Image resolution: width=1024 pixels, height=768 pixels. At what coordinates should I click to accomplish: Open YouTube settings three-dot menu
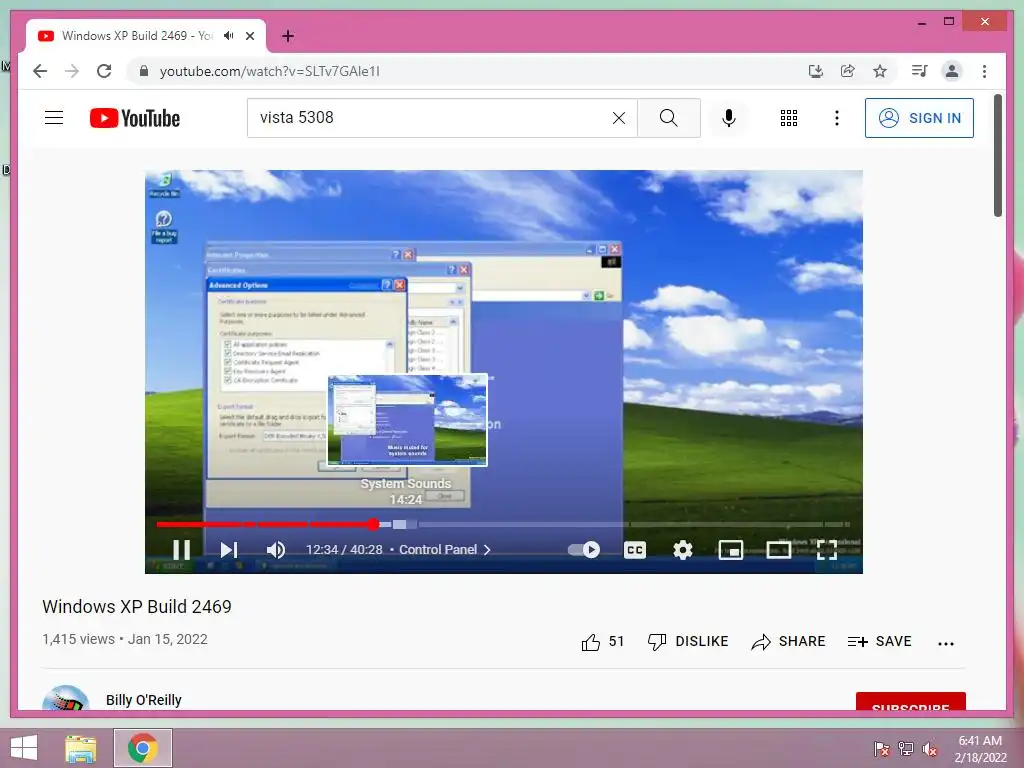tap(837, 118)
